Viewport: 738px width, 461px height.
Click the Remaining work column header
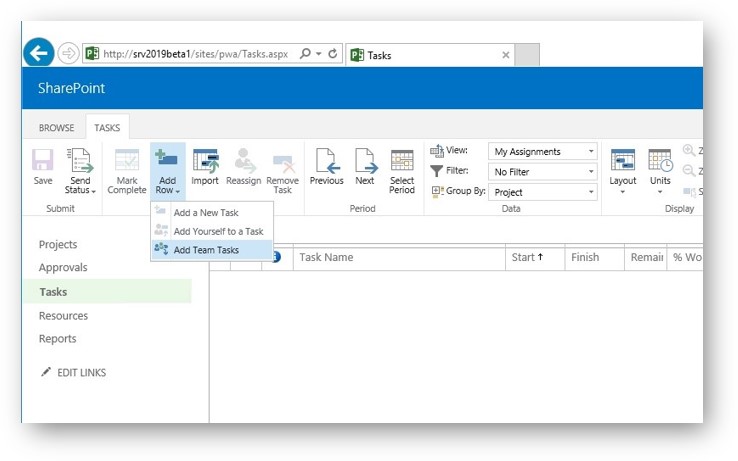pyautogui.click(x=646, y=257)
